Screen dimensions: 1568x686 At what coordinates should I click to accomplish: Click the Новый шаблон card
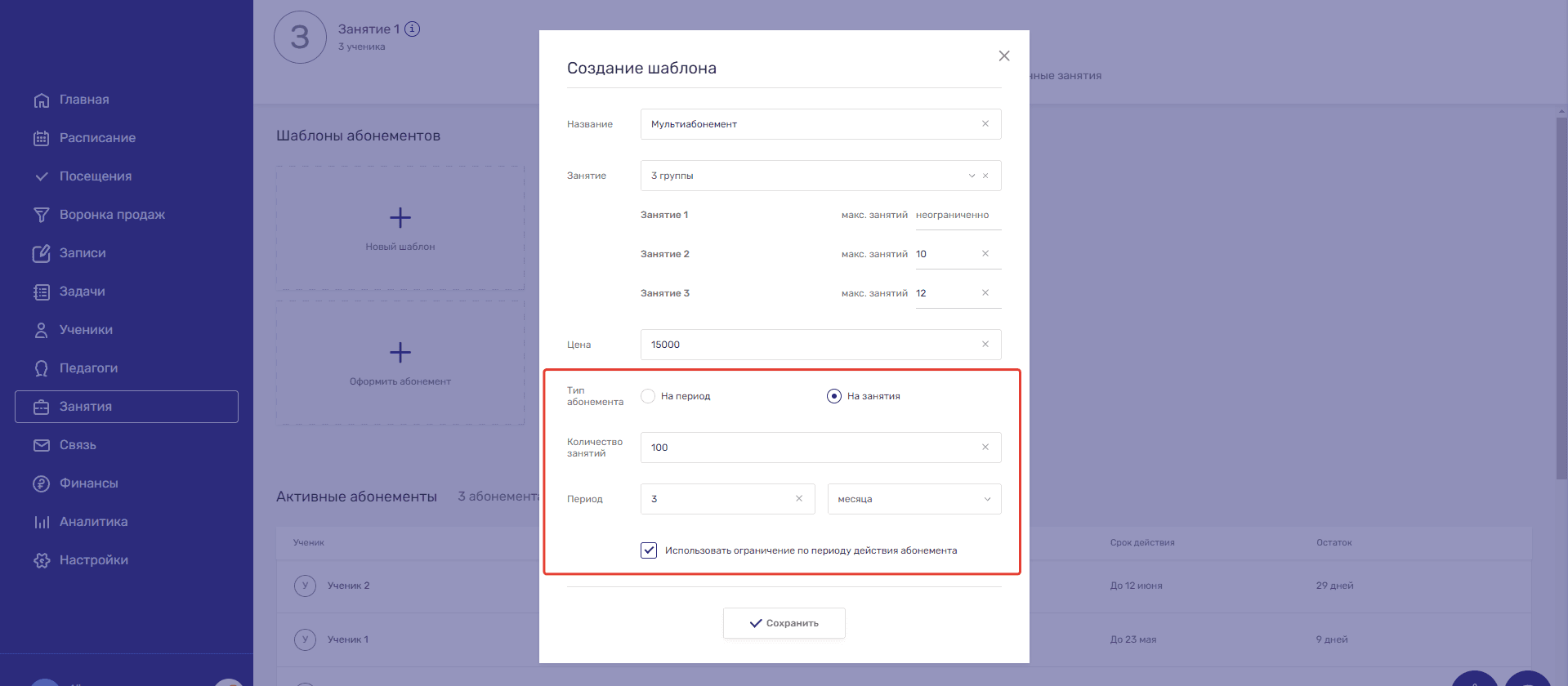coord(400,228)
